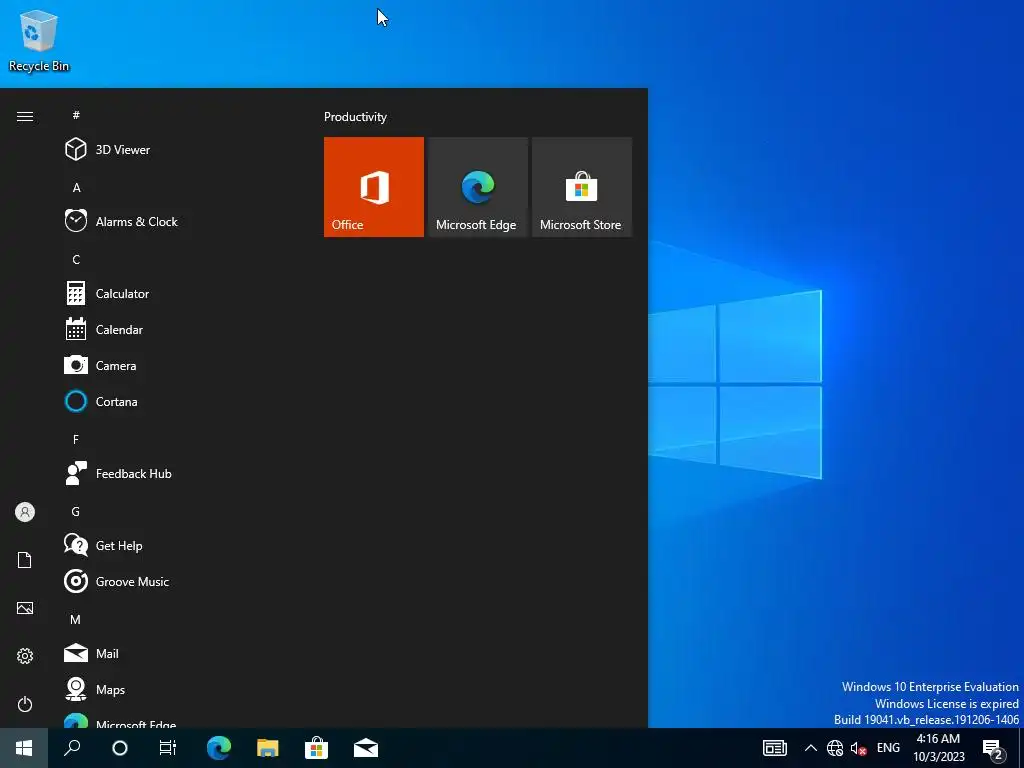Switch input language ENG

click(x=888, y=748)
